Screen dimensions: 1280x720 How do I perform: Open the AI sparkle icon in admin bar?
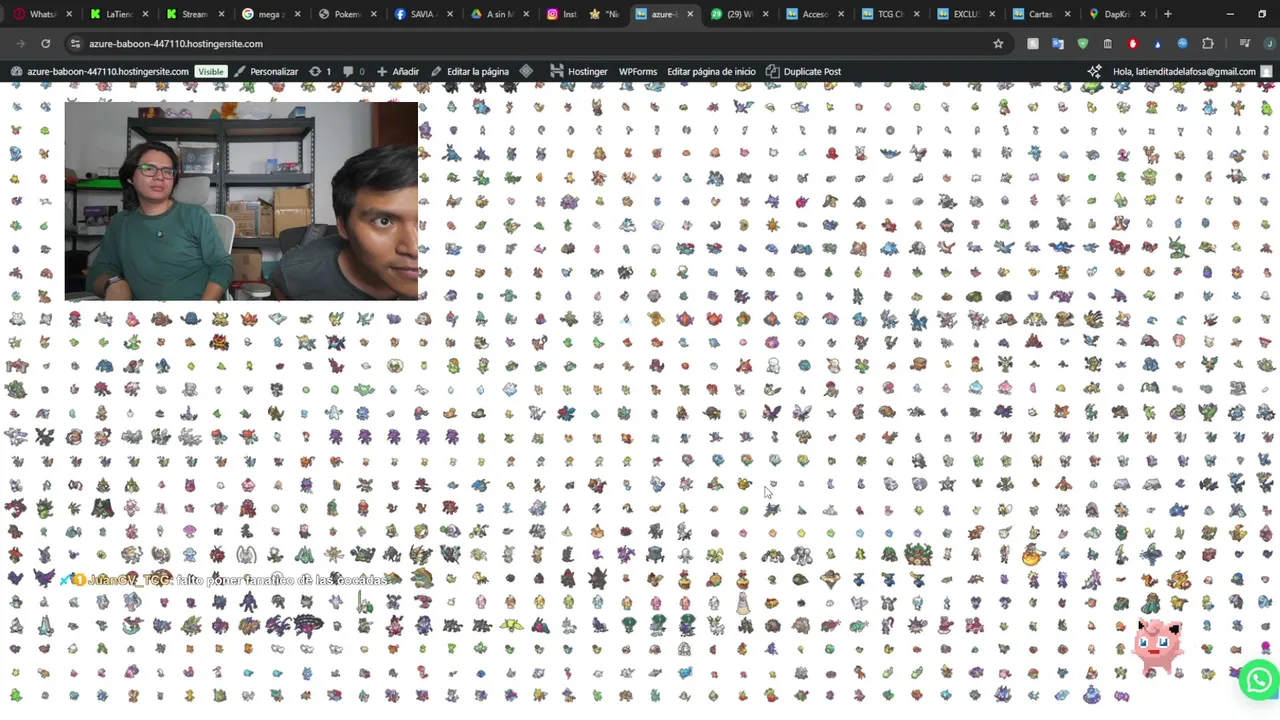point(1094,72)
